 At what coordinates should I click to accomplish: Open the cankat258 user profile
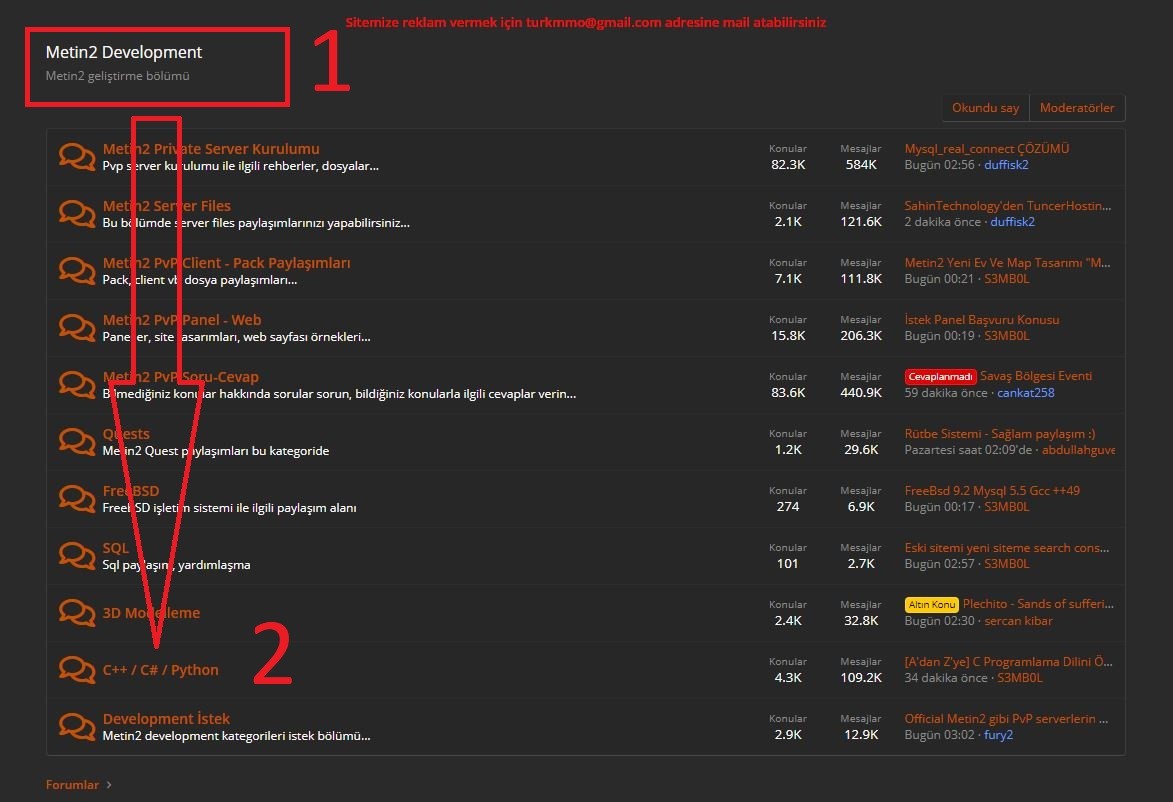(1026, 393)
